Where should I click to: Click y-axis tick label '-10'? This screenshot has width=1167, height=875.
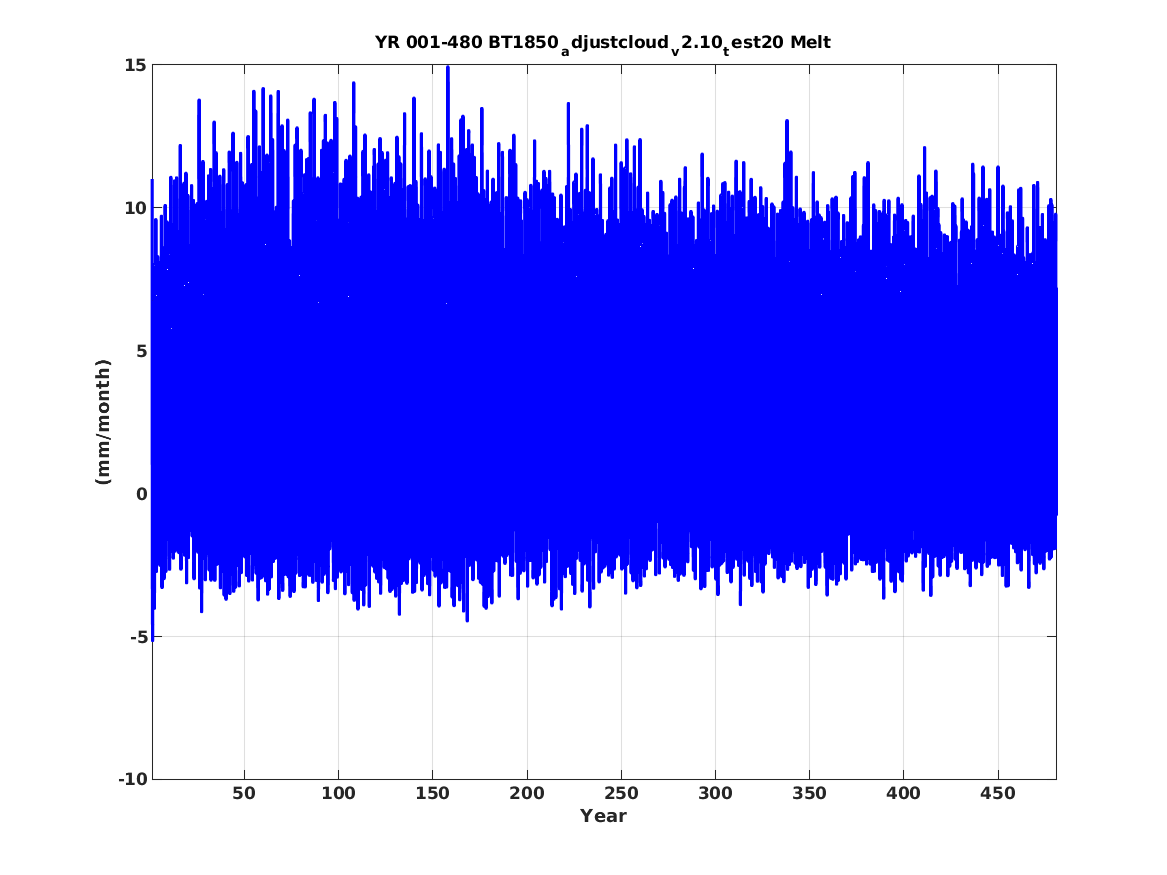[132, 779]
